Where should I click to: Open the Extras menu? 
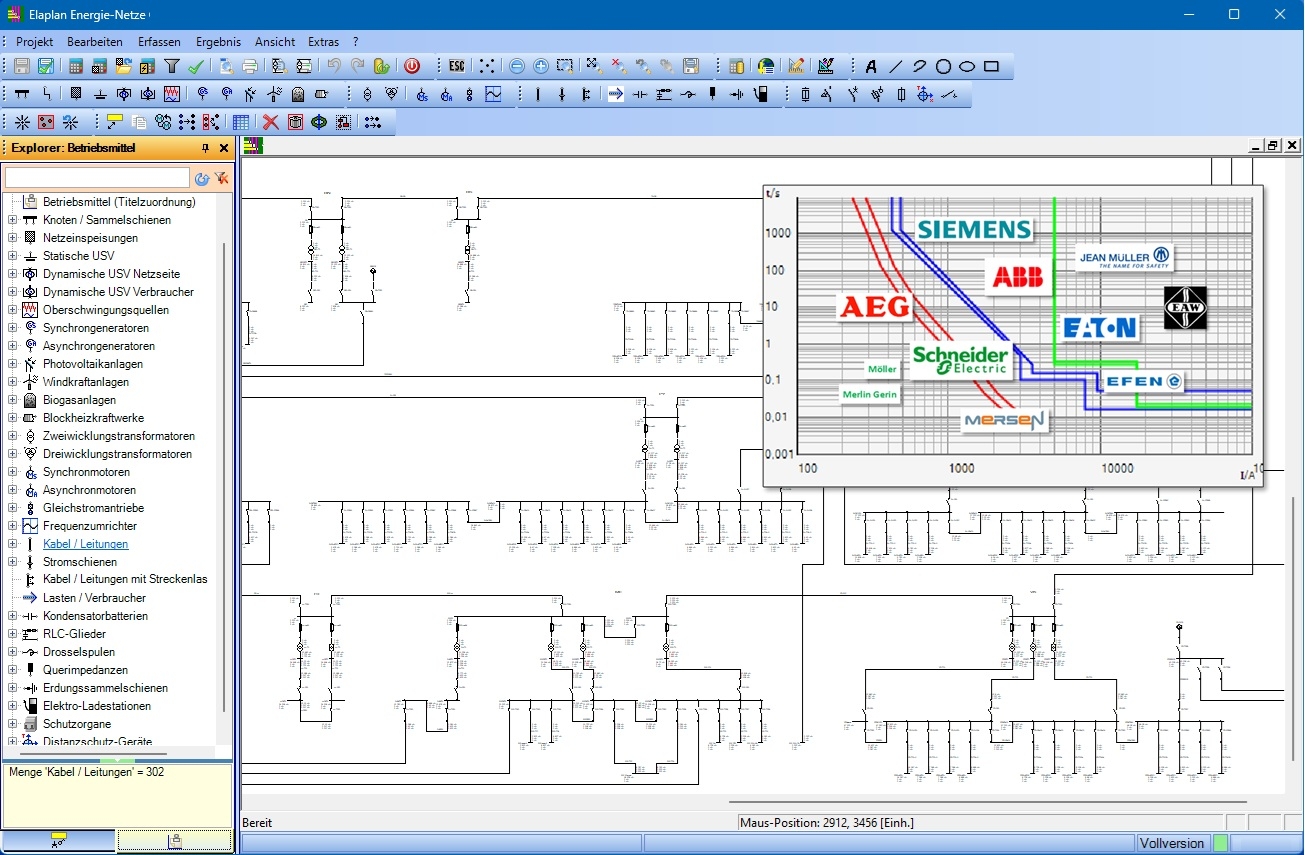click(323, 42)
